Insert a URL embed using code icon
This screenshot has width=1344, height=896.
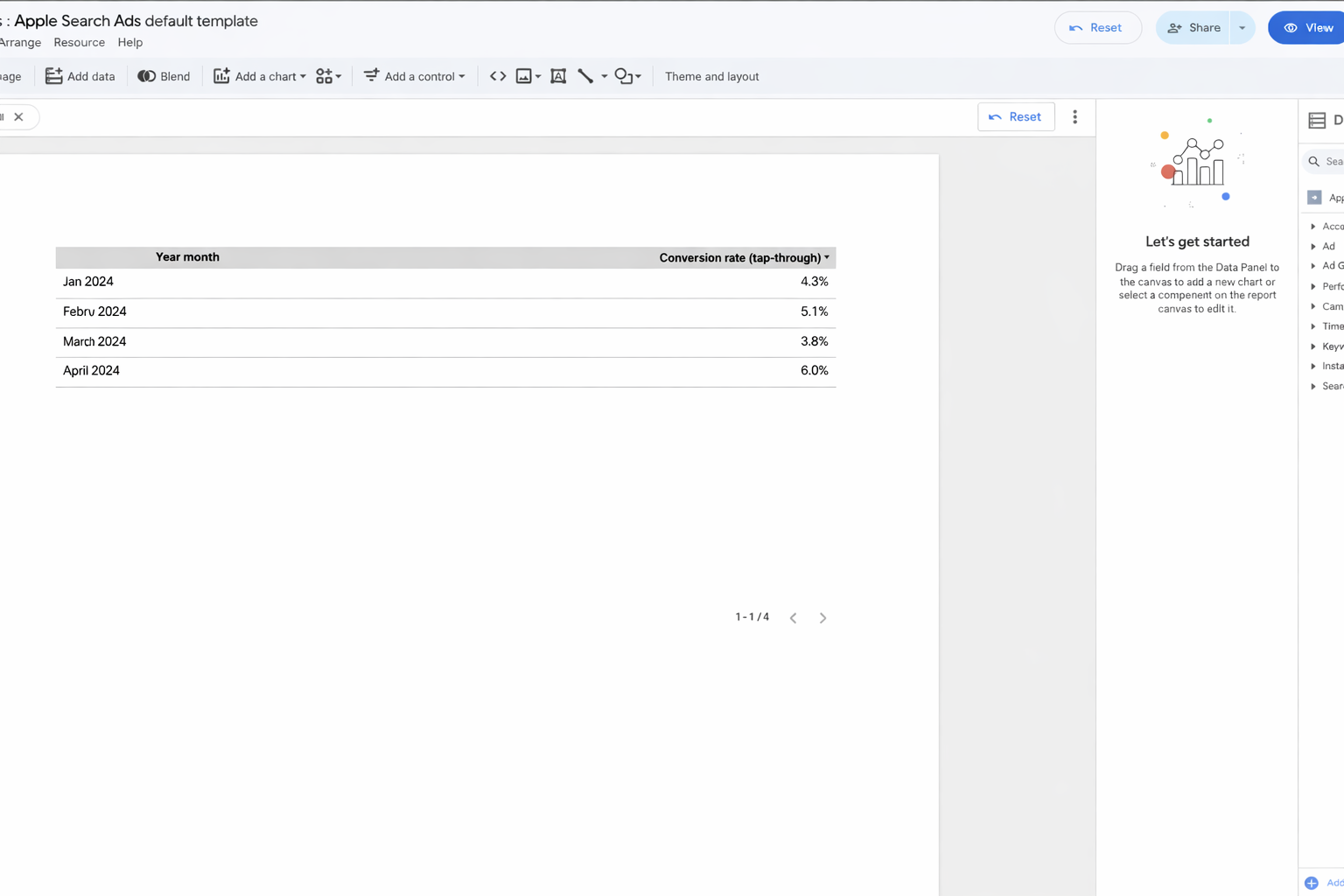point(498,76)
